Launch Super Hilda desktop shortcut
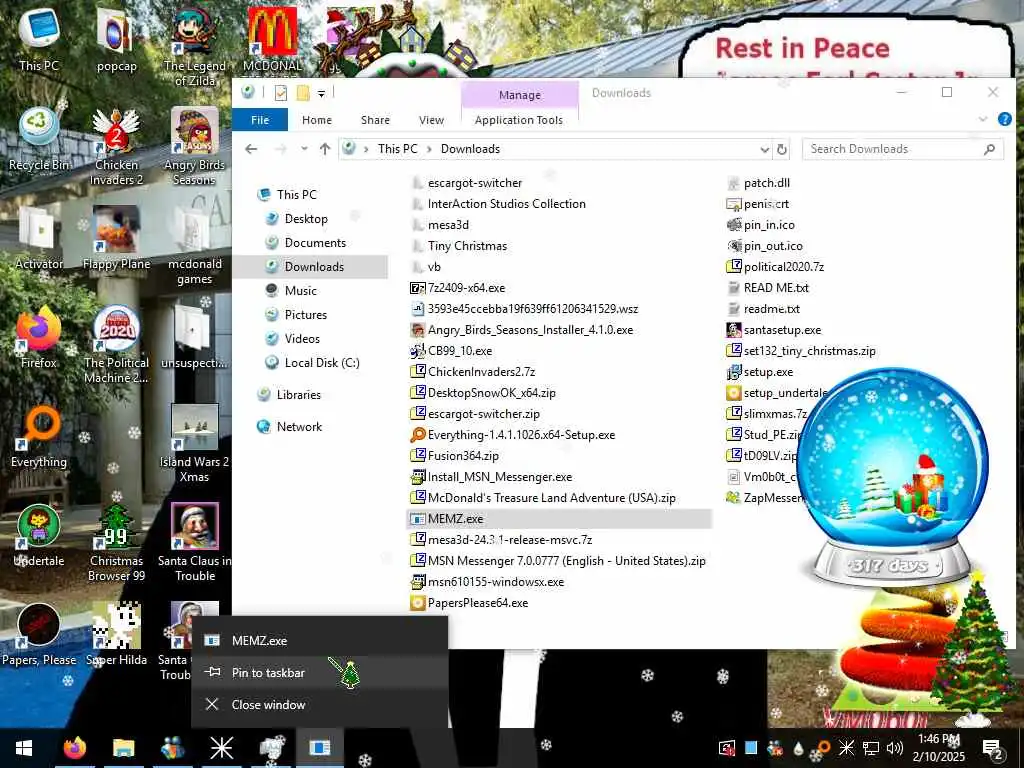The width and height of the screenshot is (1024, 768). (116, 635)
